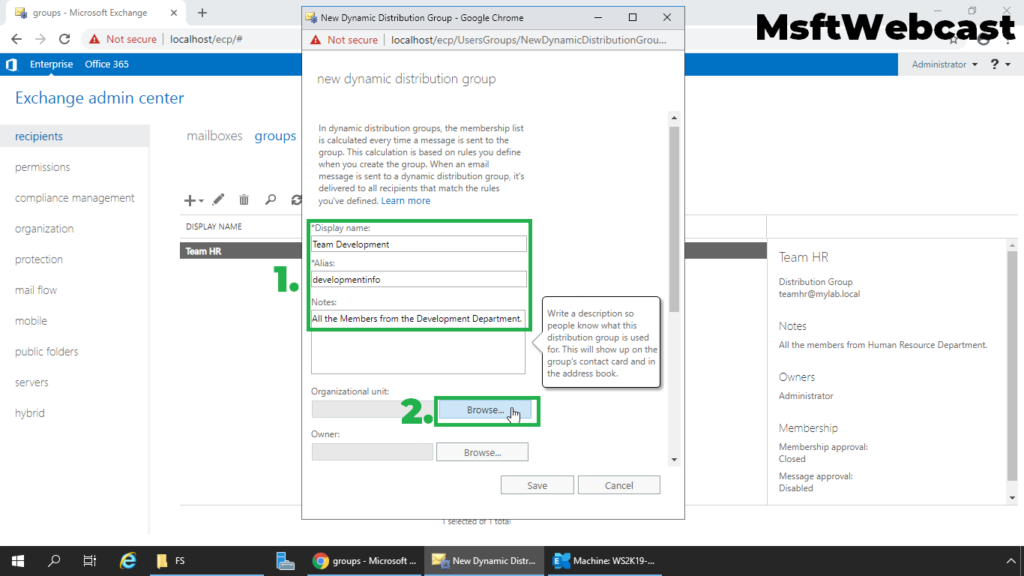The image size is (1024, 576).
Task: Click the main browser localhost/ecp address
Action: tap(206, 39)
